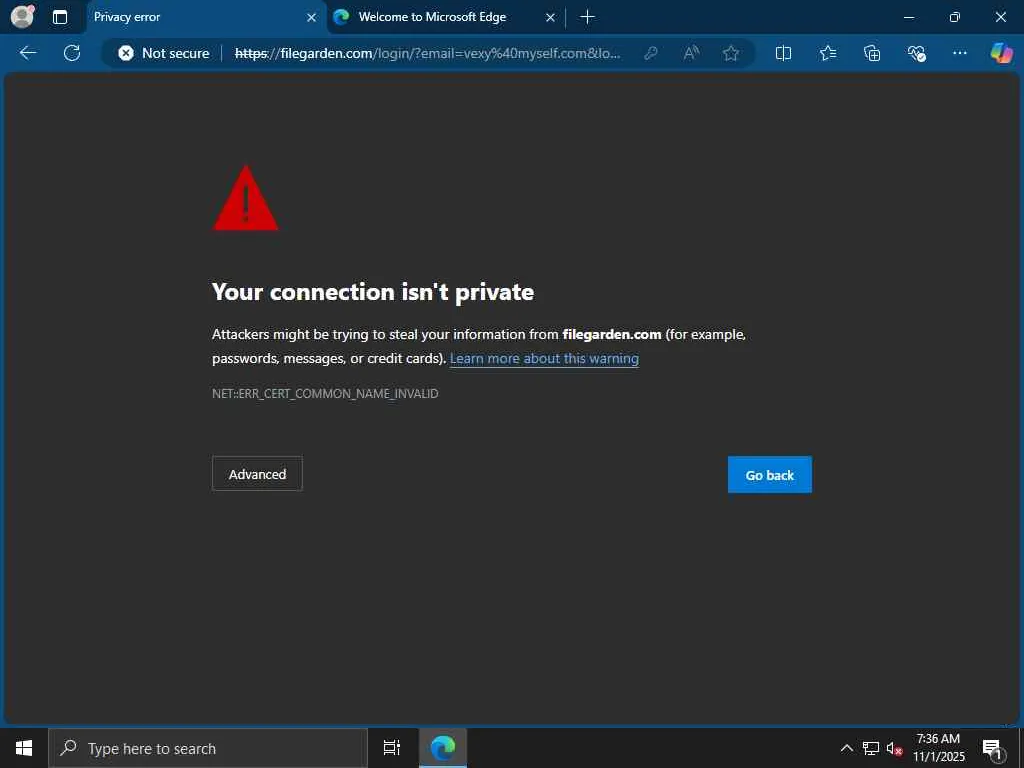Open the browser profile avatar
Screen dimensions: 1024x768
pos(22,16)
